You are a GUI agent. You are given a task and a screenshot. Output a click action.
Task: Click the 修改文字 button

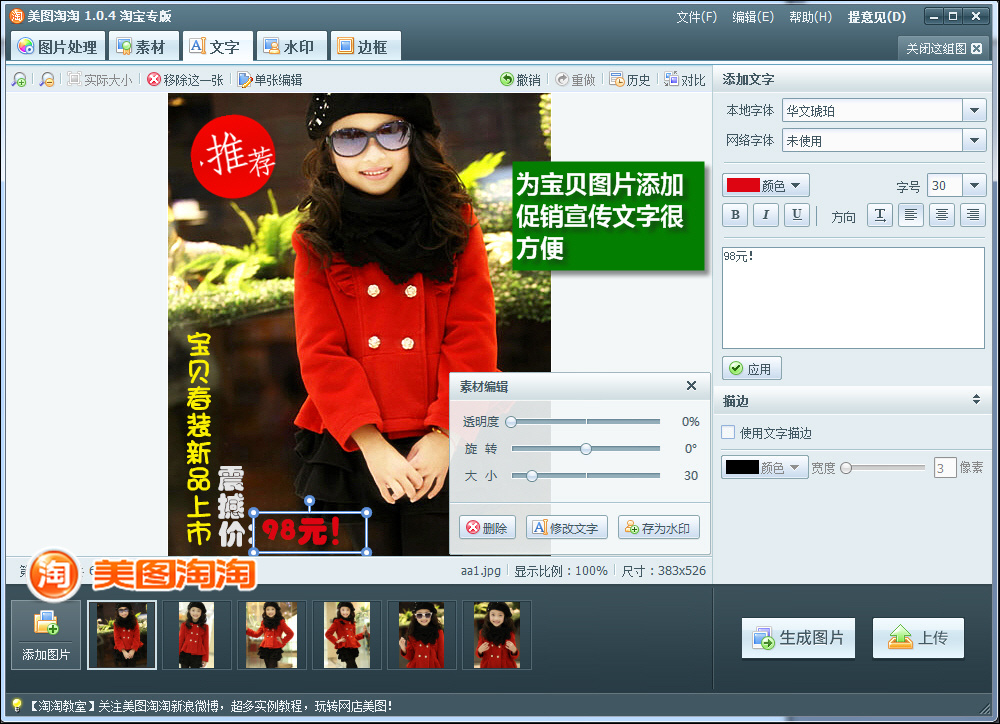[566, 528]
